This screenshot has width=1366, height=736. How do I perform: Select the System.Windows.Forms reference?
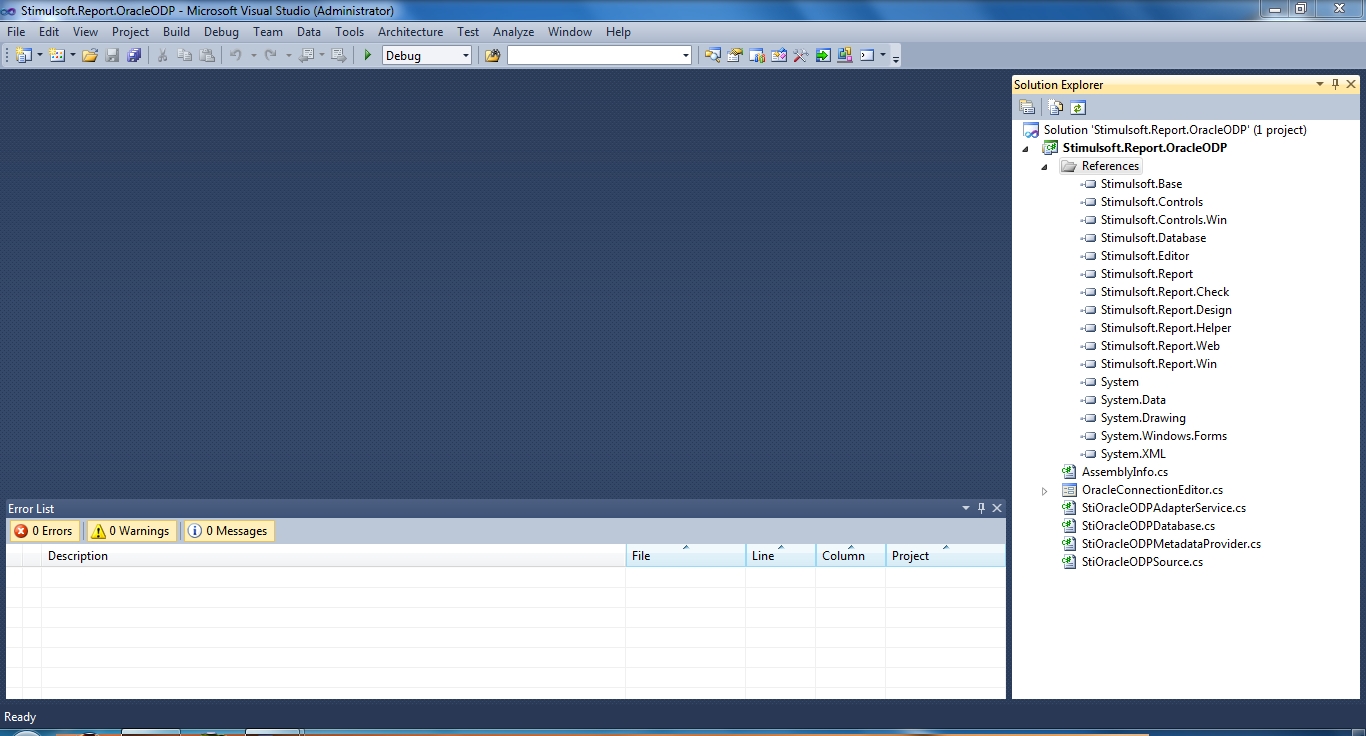[x=1163, y=436]
